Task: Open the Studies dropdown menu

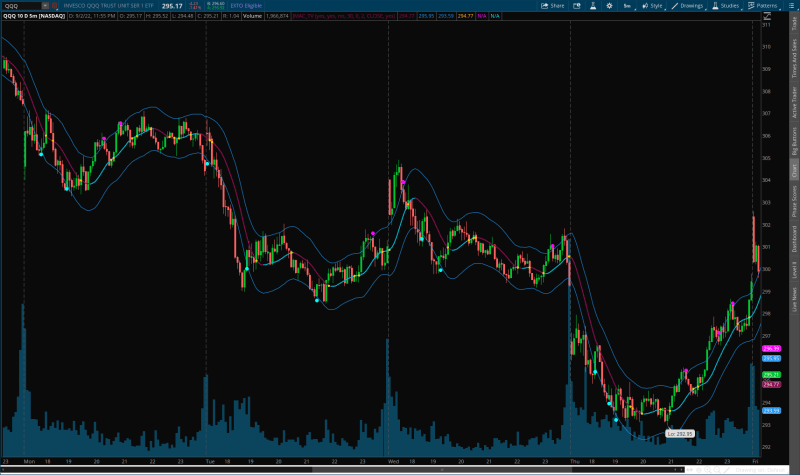Action: [727, 6]
